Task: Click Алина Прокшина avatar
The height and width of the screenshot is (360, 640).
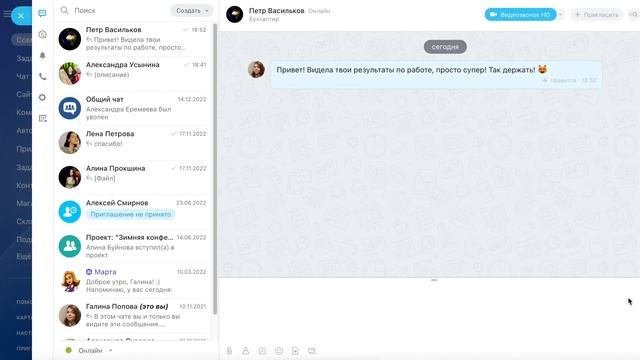Action: (x=70, y=177)
